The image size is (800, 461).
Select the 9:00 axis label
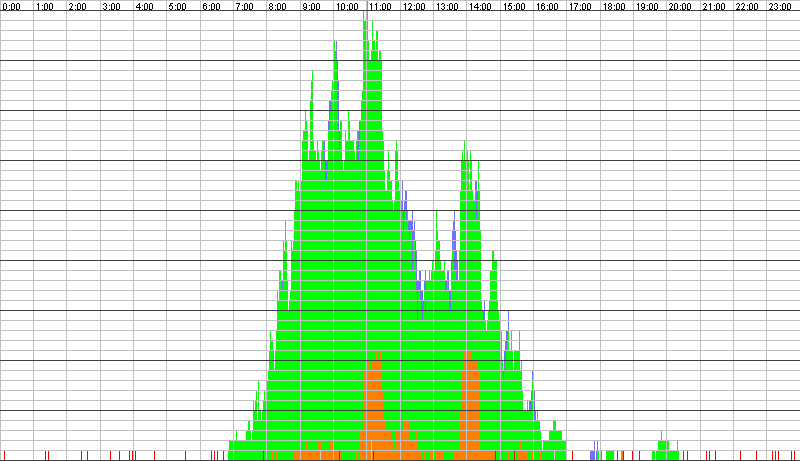311,7
